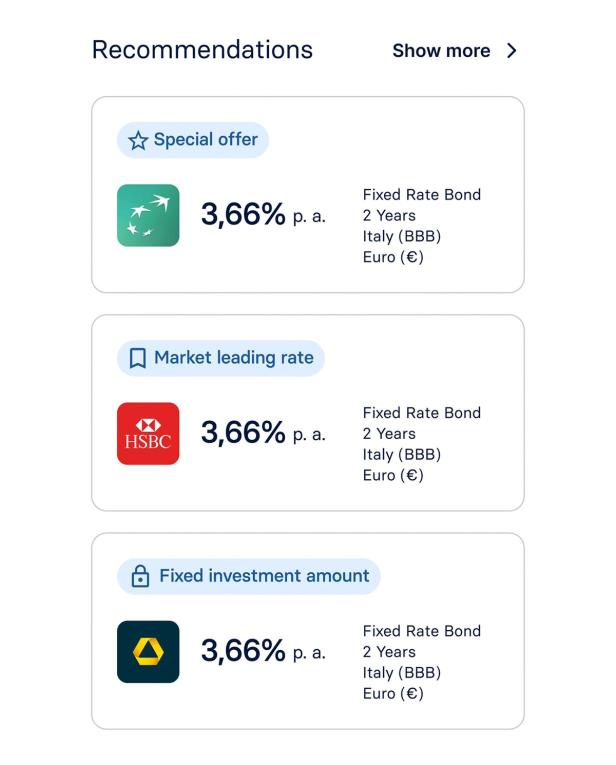Viewport: 616px width, 765px height.
Task: Select the Special offer badge
Action: point(193,140)
